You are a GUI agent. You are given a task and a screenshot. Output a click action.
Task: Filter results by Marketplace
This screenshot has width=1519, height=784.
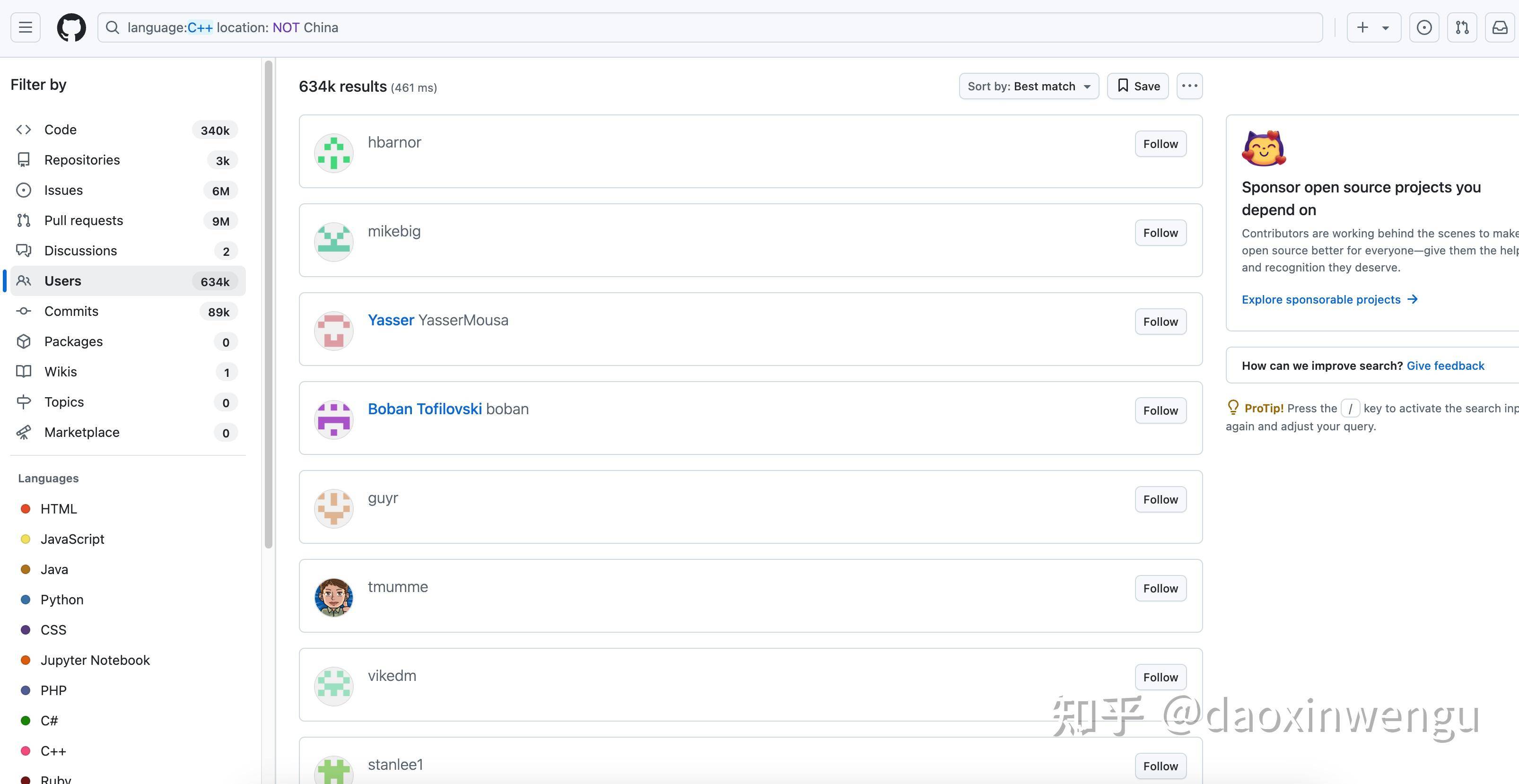(x=127, y=432)
